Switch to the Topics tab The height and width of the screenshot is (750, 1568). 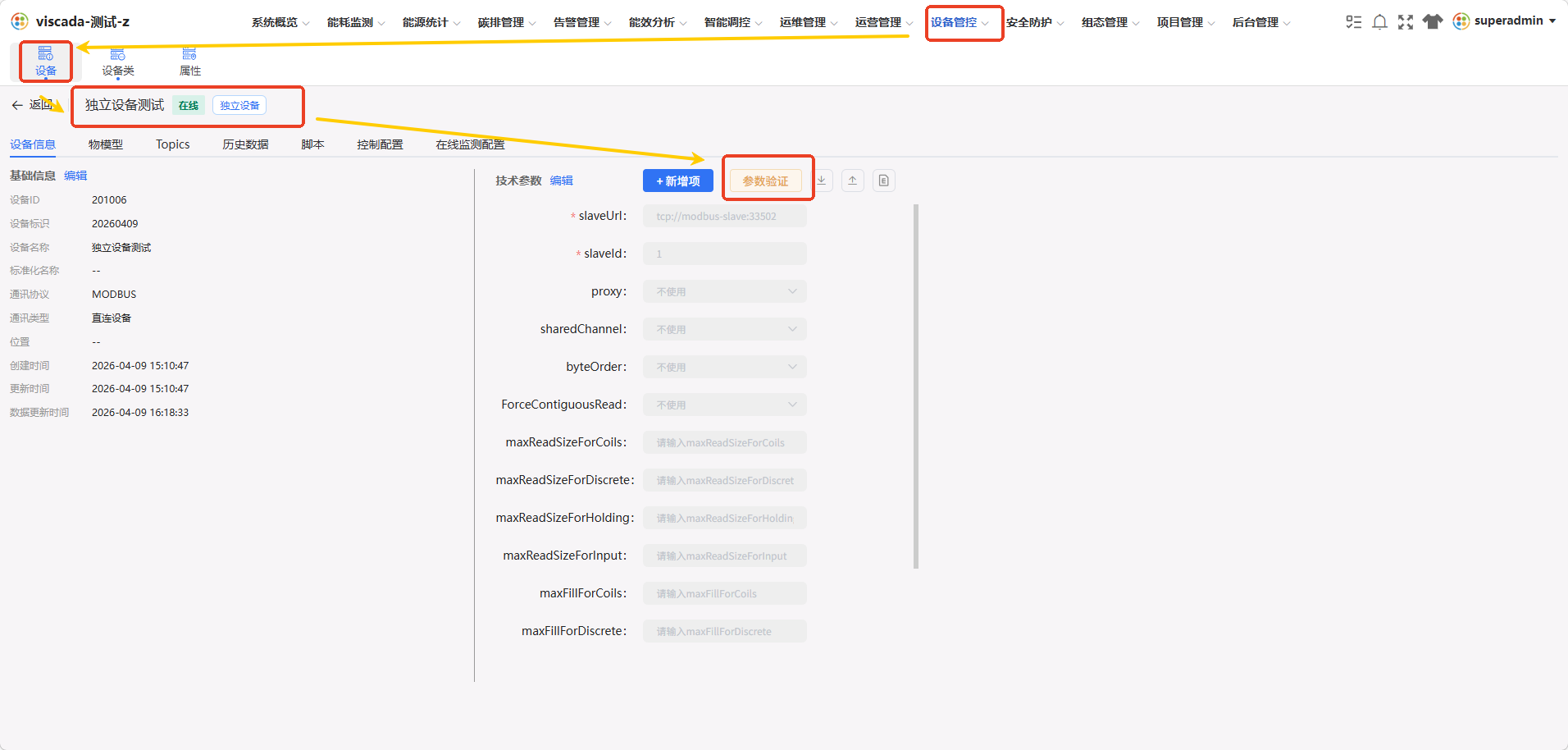173,144
